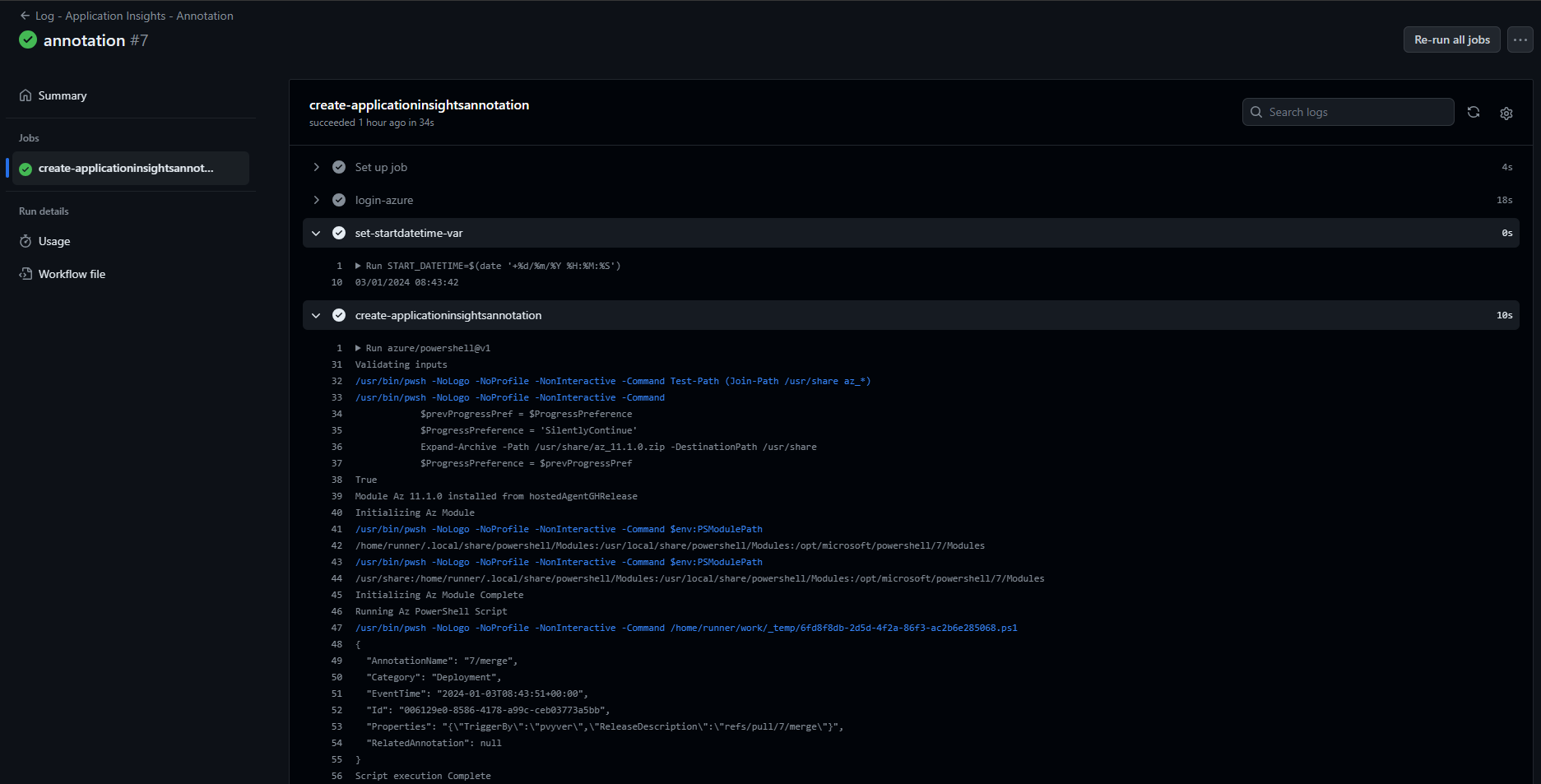Click the 10s duration of annotation step

tap(1504, 315)
